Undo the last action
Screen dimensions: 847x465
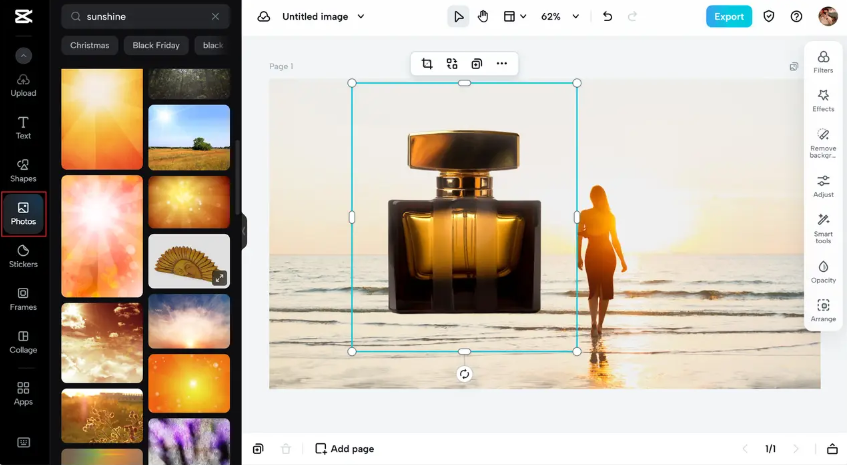[x=607, y=17]
